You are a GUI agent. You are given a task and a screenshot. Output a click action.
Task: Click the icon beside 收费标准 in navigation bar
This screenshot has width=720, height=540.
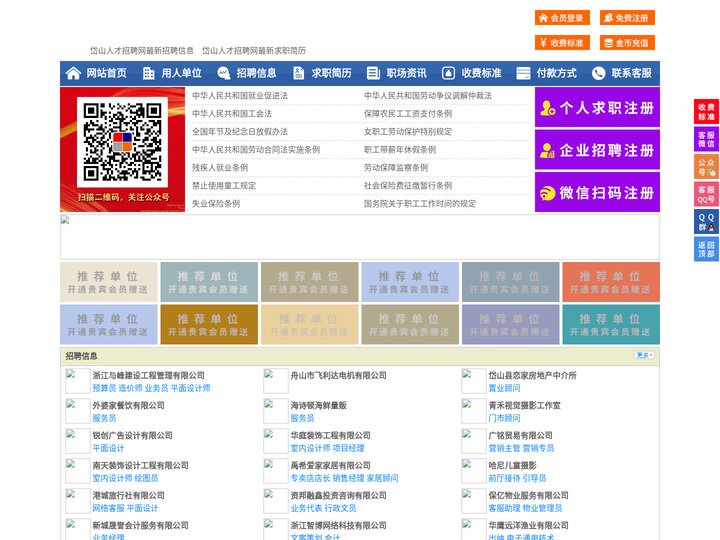[x=448, y=73]
